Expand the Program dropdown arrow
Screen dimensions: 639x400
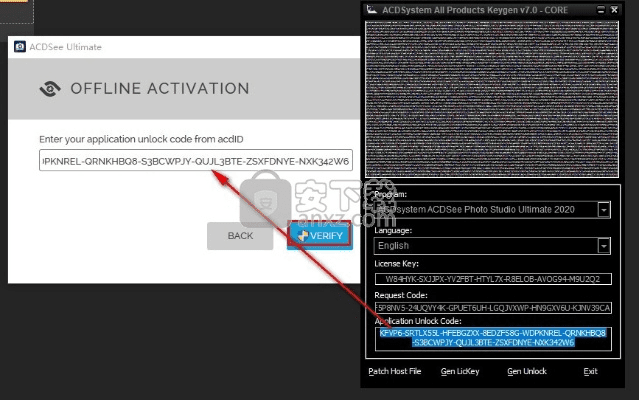(604, 210)
